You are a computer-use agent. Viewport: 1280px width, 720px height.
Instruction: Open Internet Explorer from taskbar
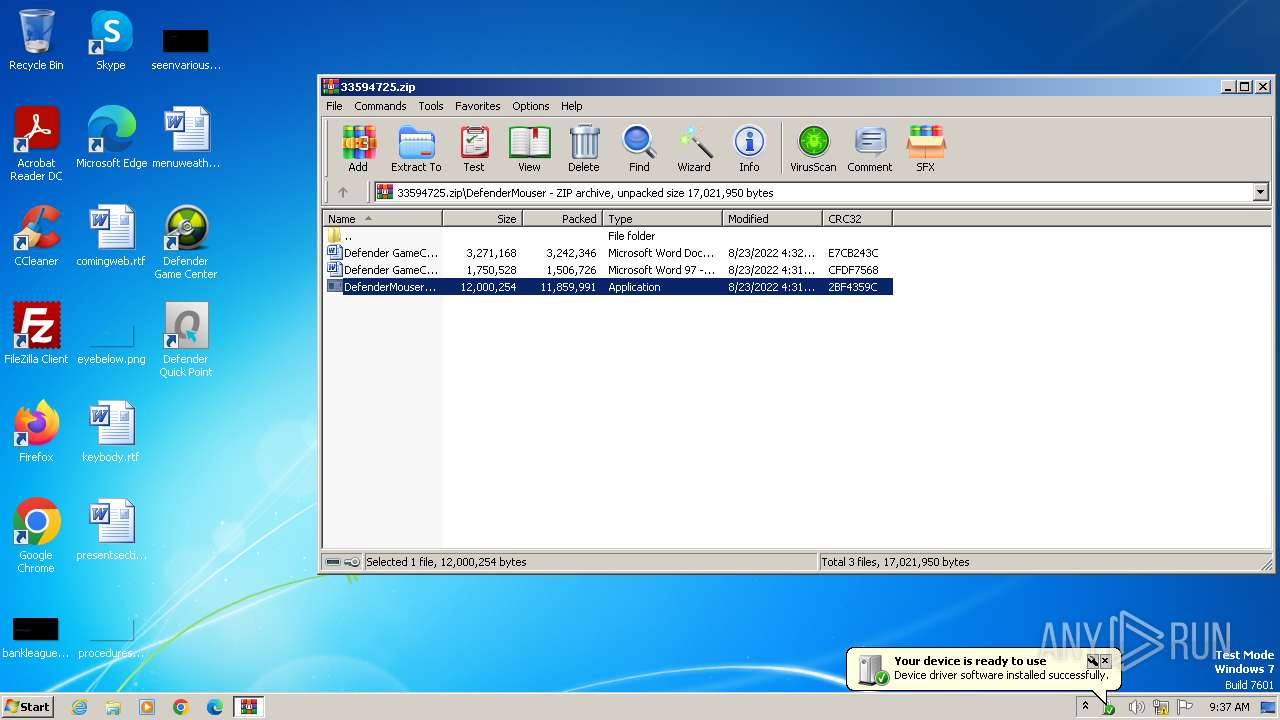pyautogui.click(x=79, y=707)
